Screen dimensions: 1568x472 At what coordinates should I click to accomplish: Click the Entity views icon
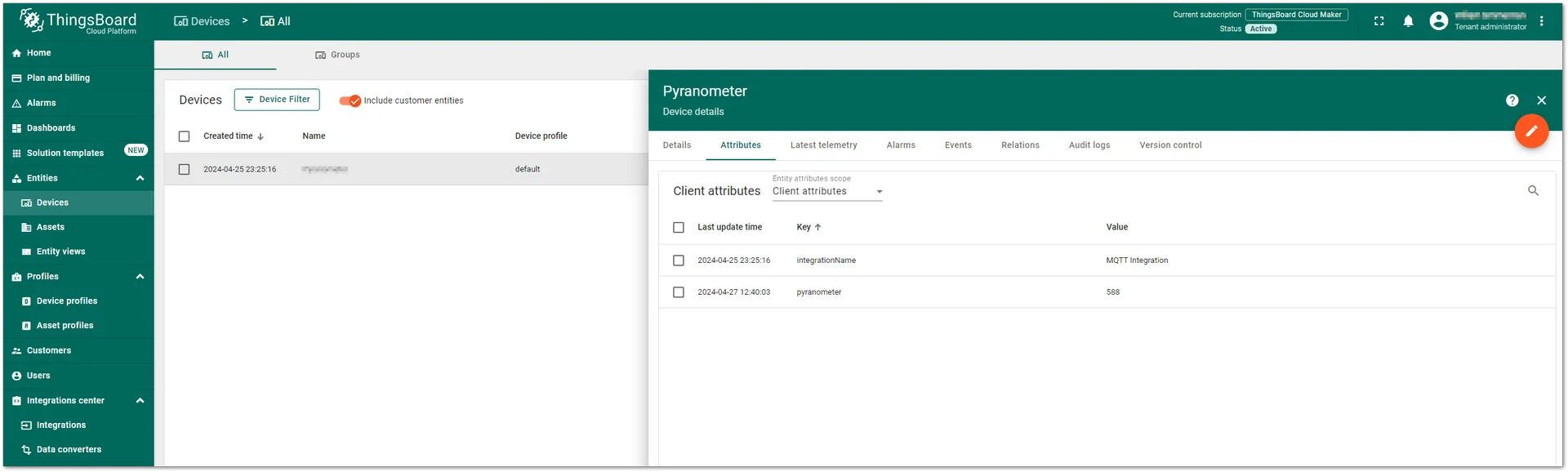[26, 252]
